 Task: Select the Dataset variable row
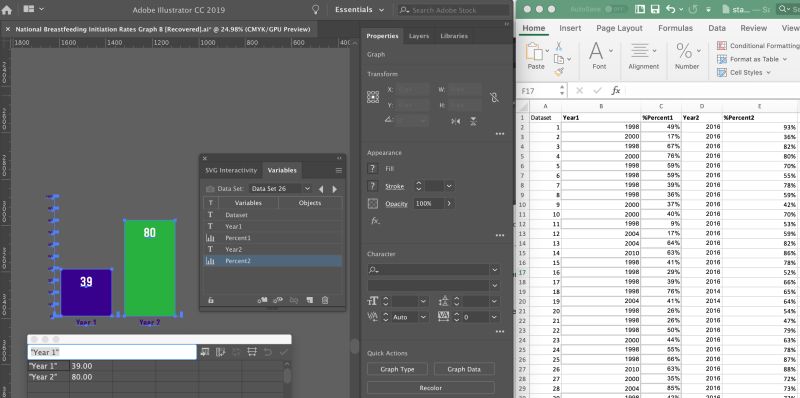tap(273, 215)
